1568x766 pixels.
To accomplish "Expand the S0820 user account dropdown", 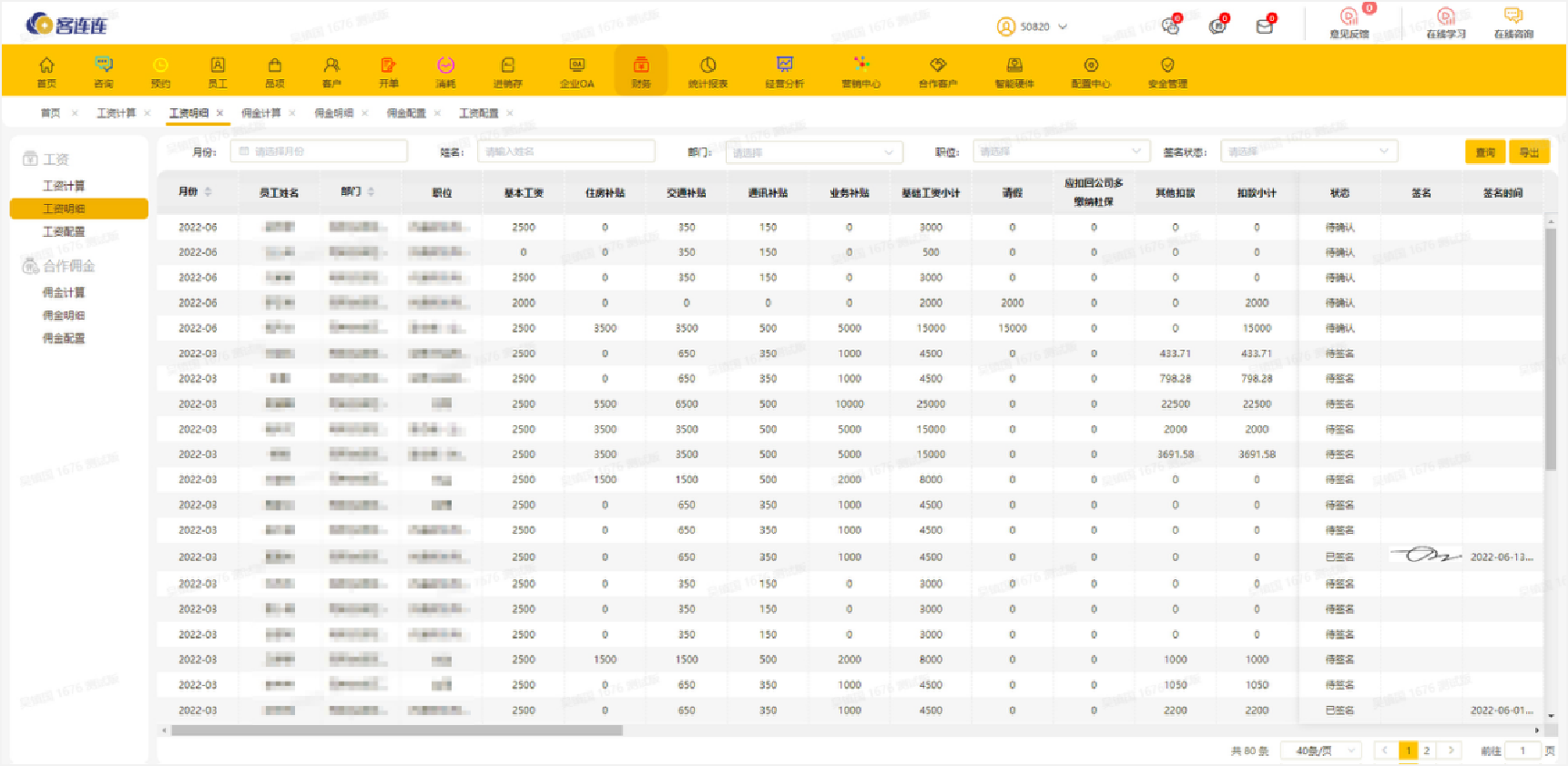I will coord(1033,26).
